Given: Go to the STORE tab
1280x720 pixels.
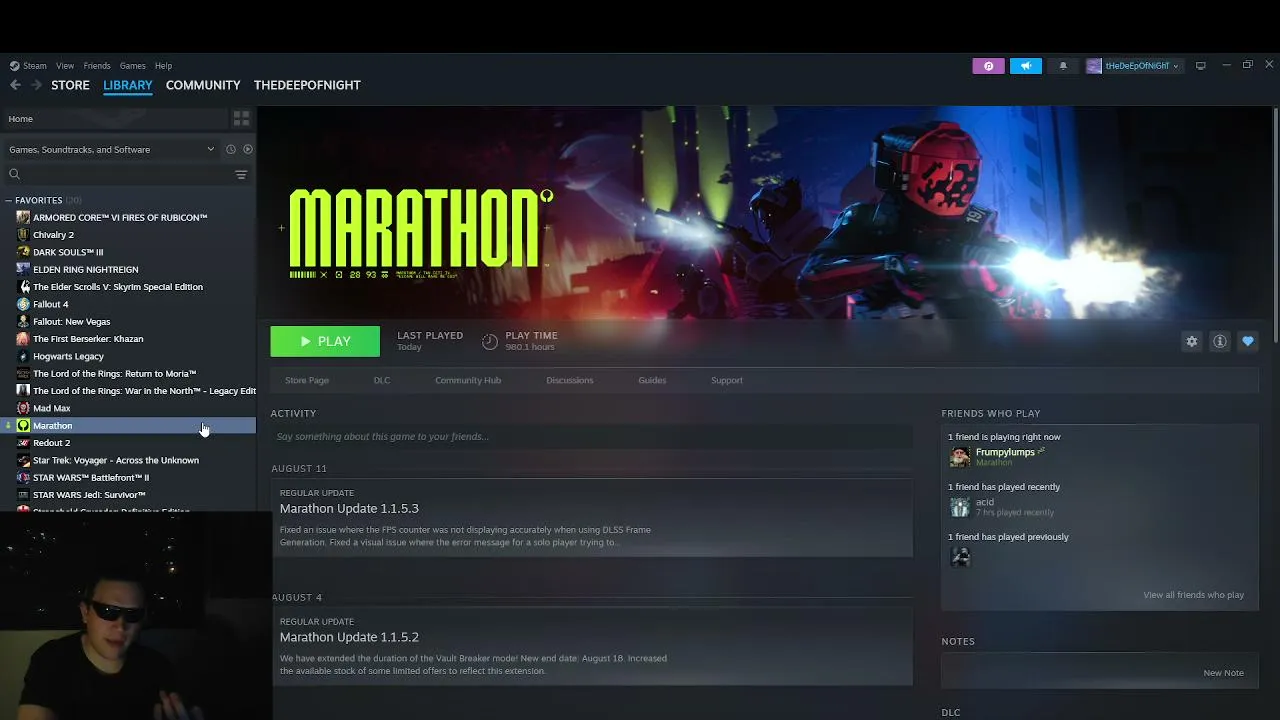Looking at the screenshot, I should (70, 85).
